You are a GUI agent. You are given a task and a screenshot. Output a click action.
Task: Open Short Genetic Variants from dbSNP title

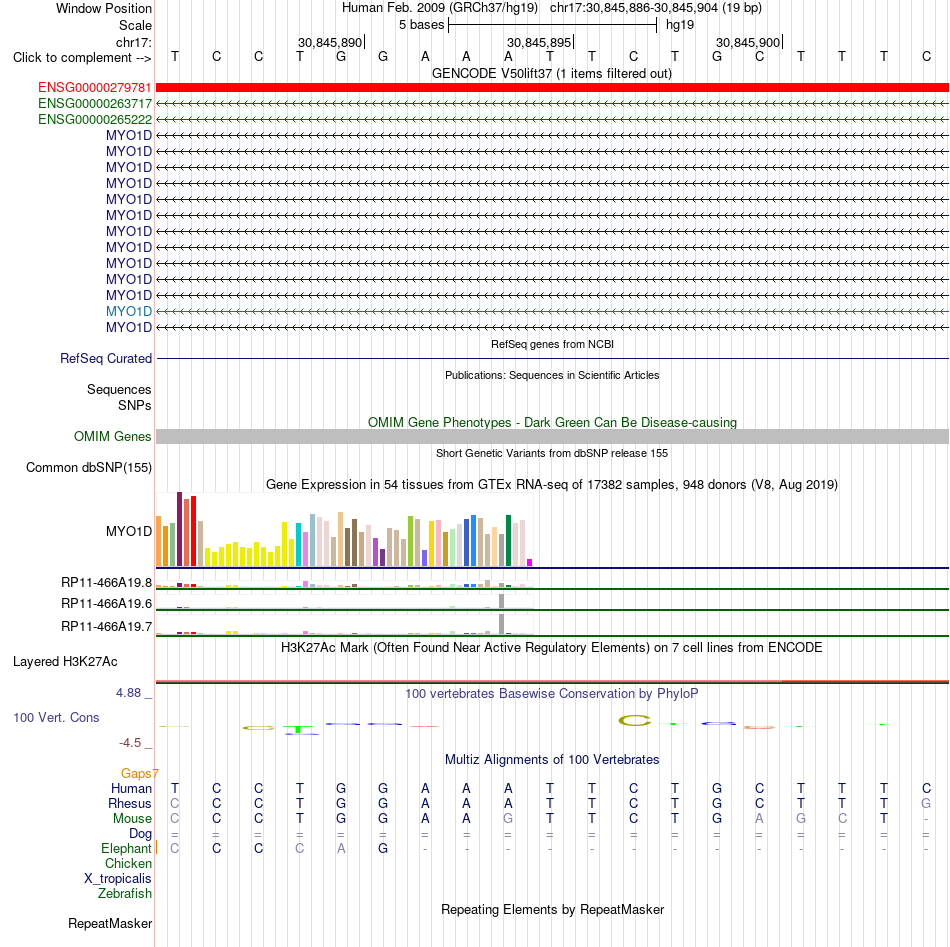tap(552, 453)
